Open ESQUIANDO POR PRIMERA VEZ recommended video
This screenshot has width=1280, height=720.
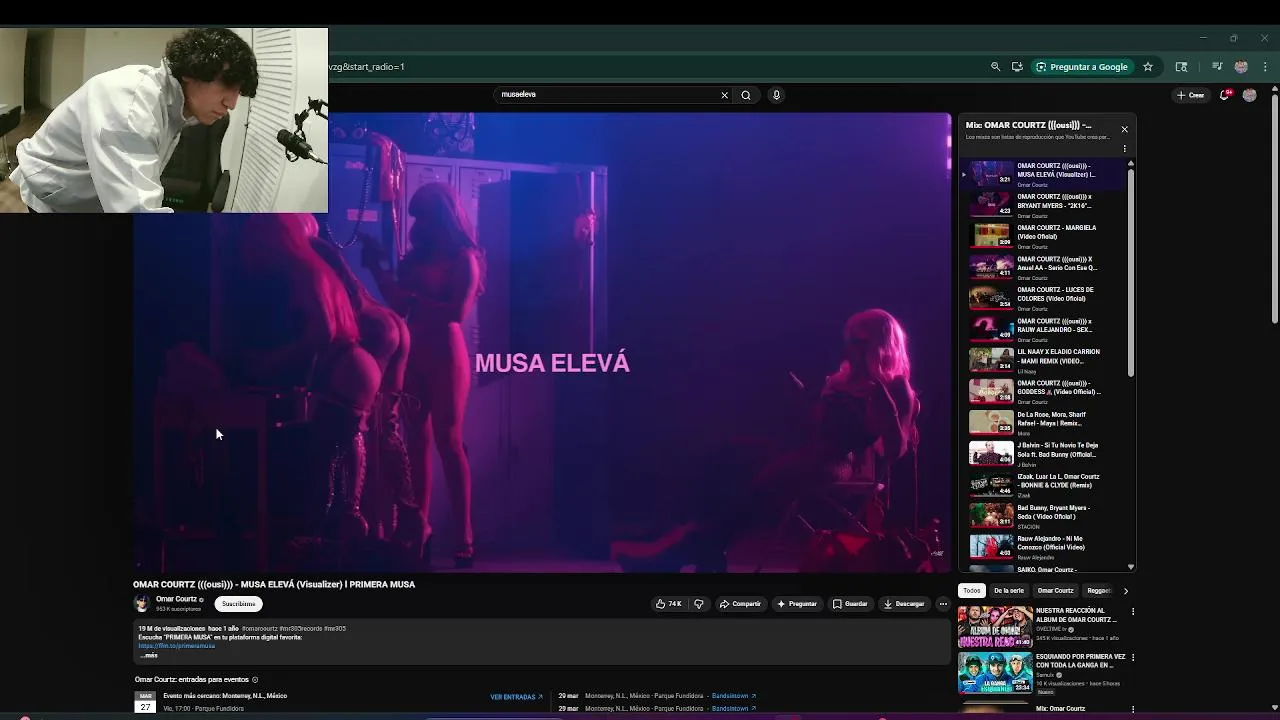(x=1041, y=673)
